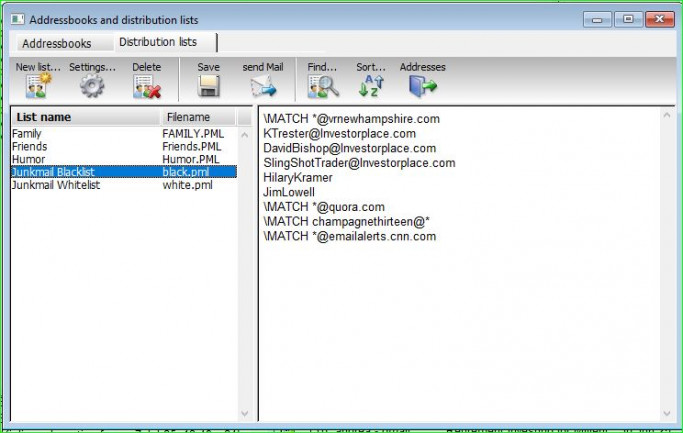This screenshot has width=683, height=433.
Task: Click the New list toolbar icon
Action: [x=38, y=86]
